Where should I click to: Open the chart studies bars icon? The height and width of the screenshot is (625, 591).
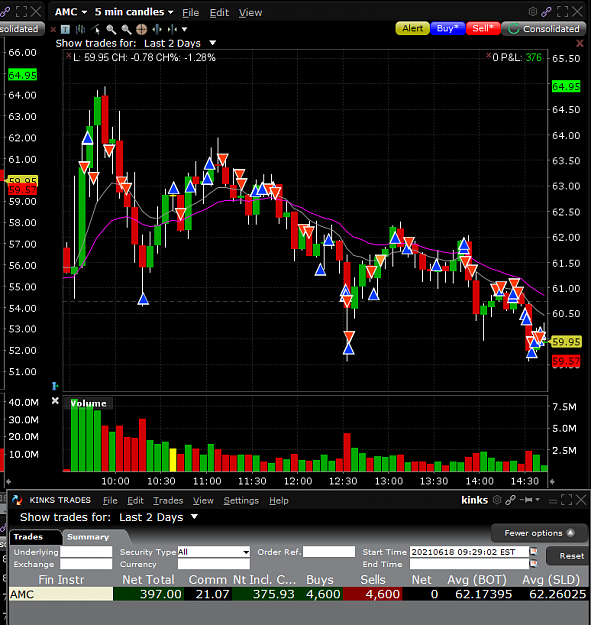click(80, 29)
